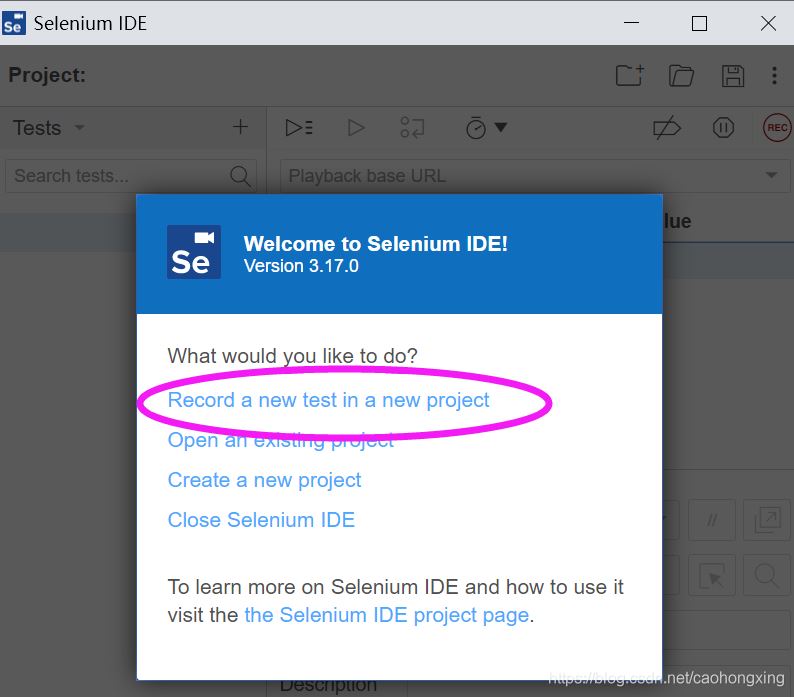The height and width of the screenshot is (697, 794).
Task: Toggle the enable/disable command comment button
Action: tap(712, 520)
